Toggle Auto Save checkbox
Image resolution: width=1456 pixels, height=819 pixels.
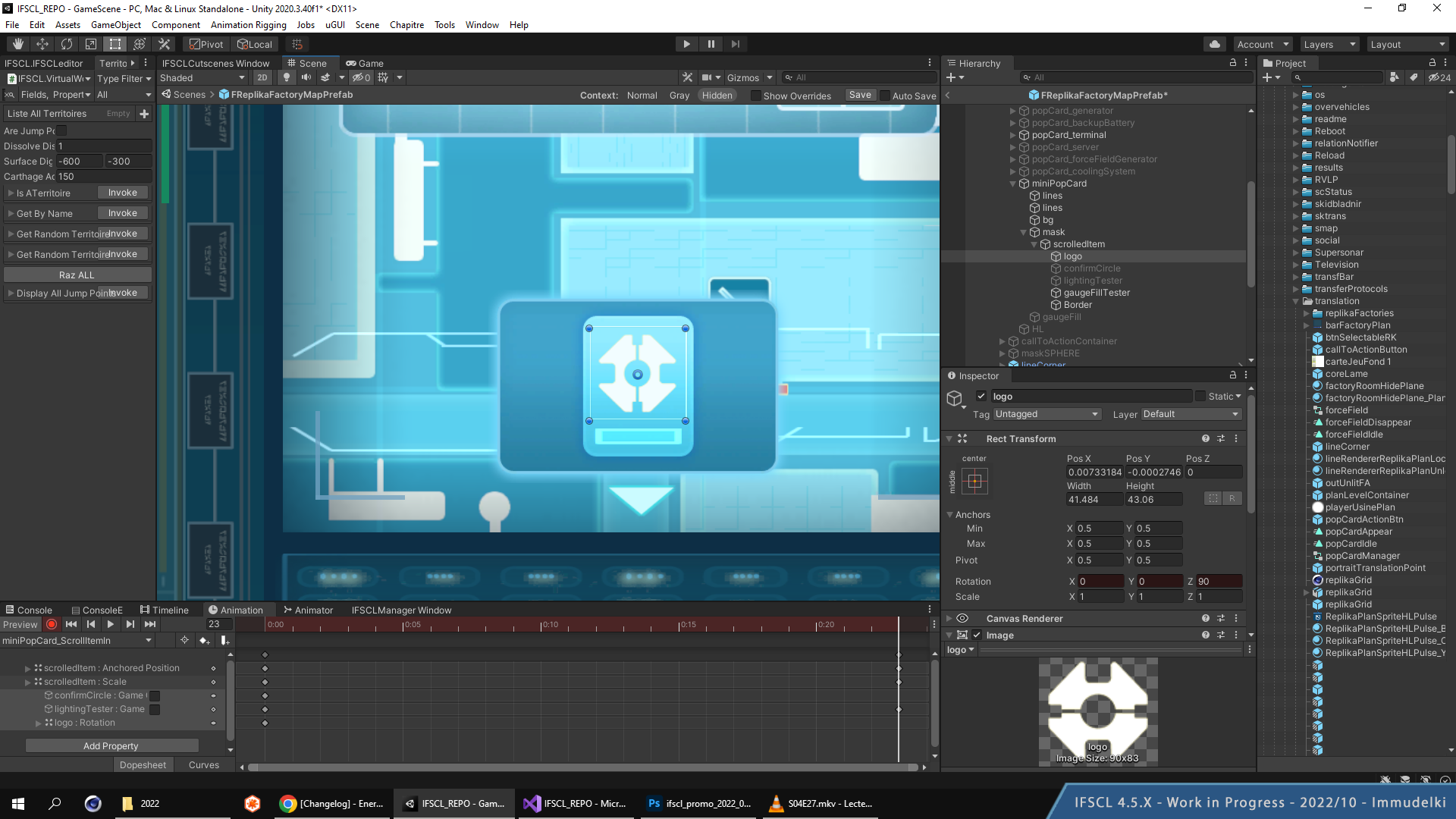tap(884, 96)
